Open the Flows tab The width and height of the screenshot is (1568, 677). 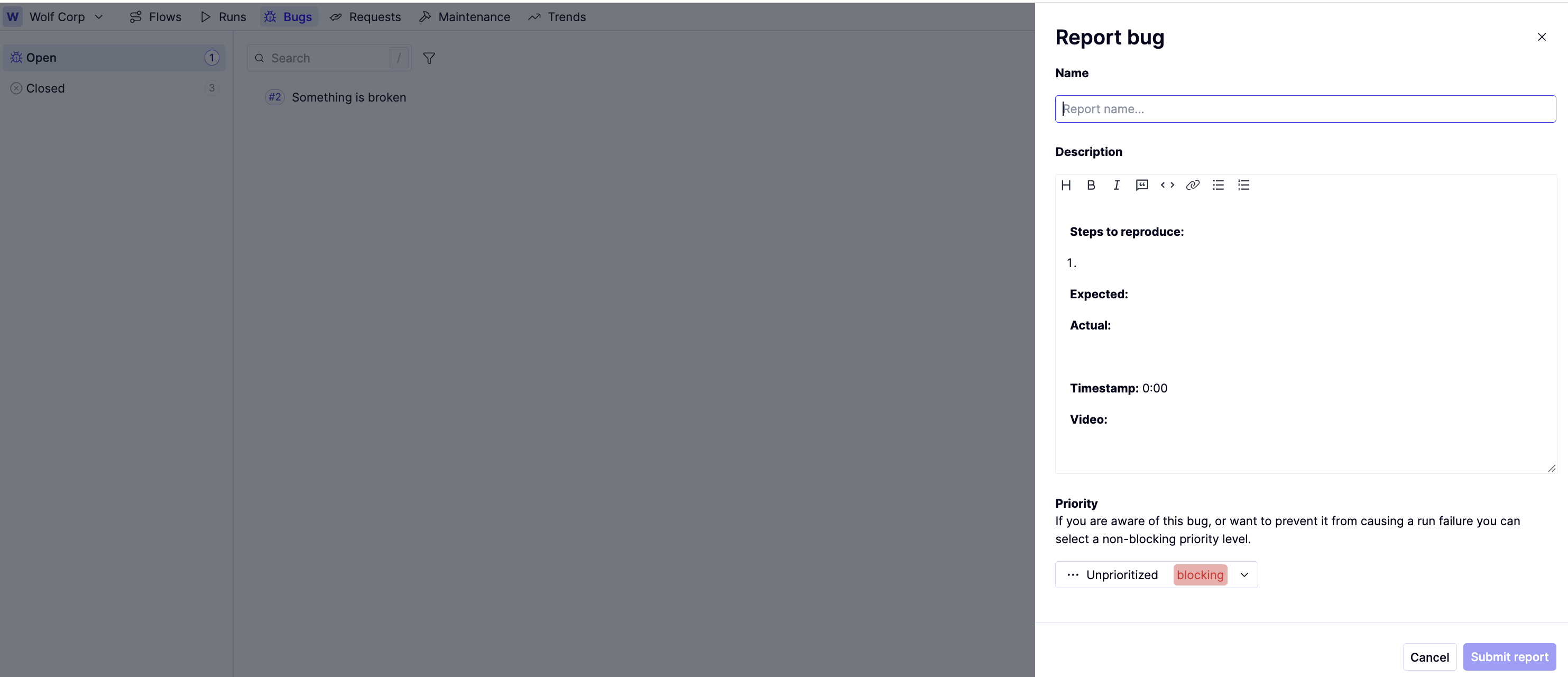(156, 17)
